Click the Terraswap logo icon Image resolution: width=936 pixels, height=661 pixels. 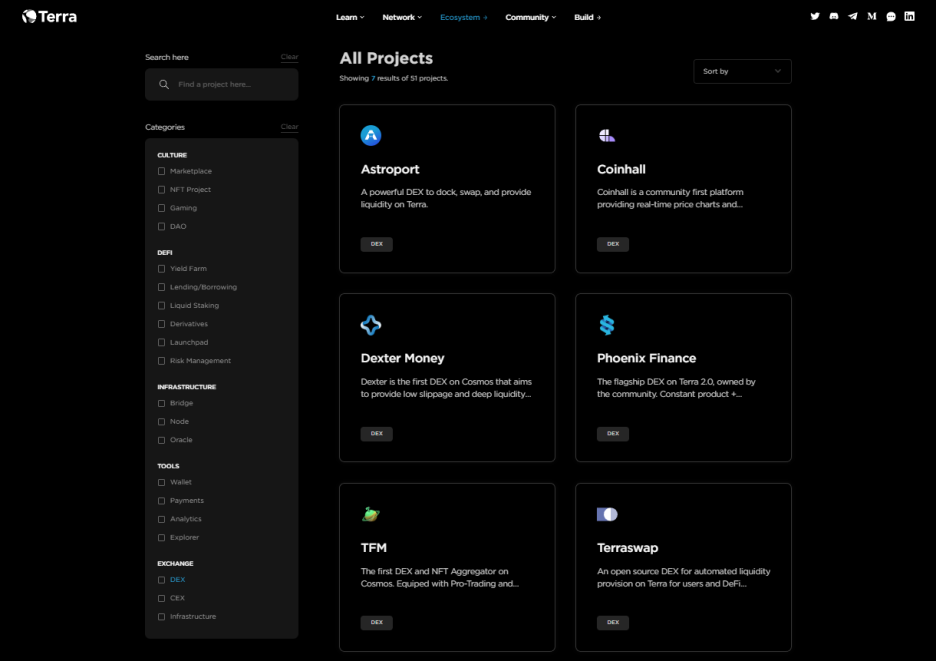pos(607,514)
